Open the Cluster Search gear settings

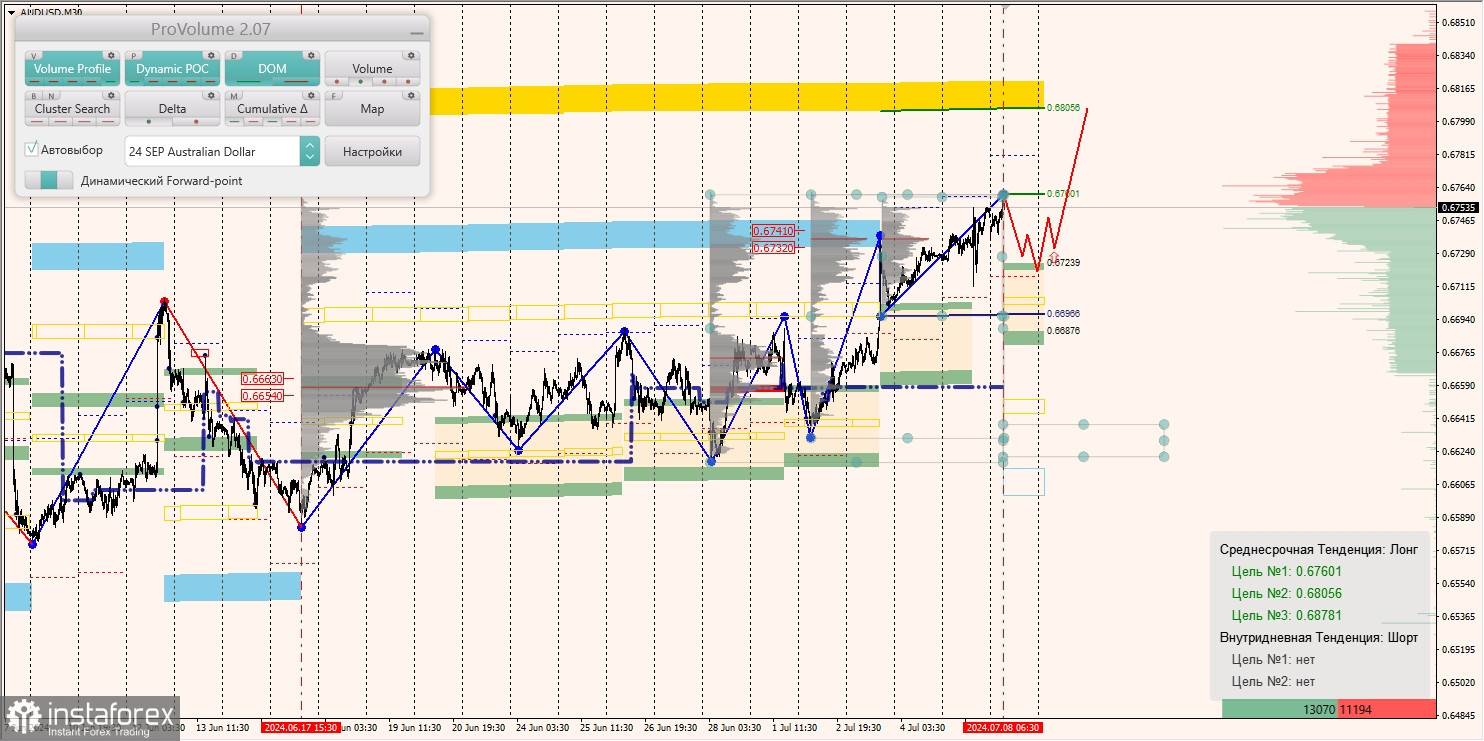(x=111, y=96)
